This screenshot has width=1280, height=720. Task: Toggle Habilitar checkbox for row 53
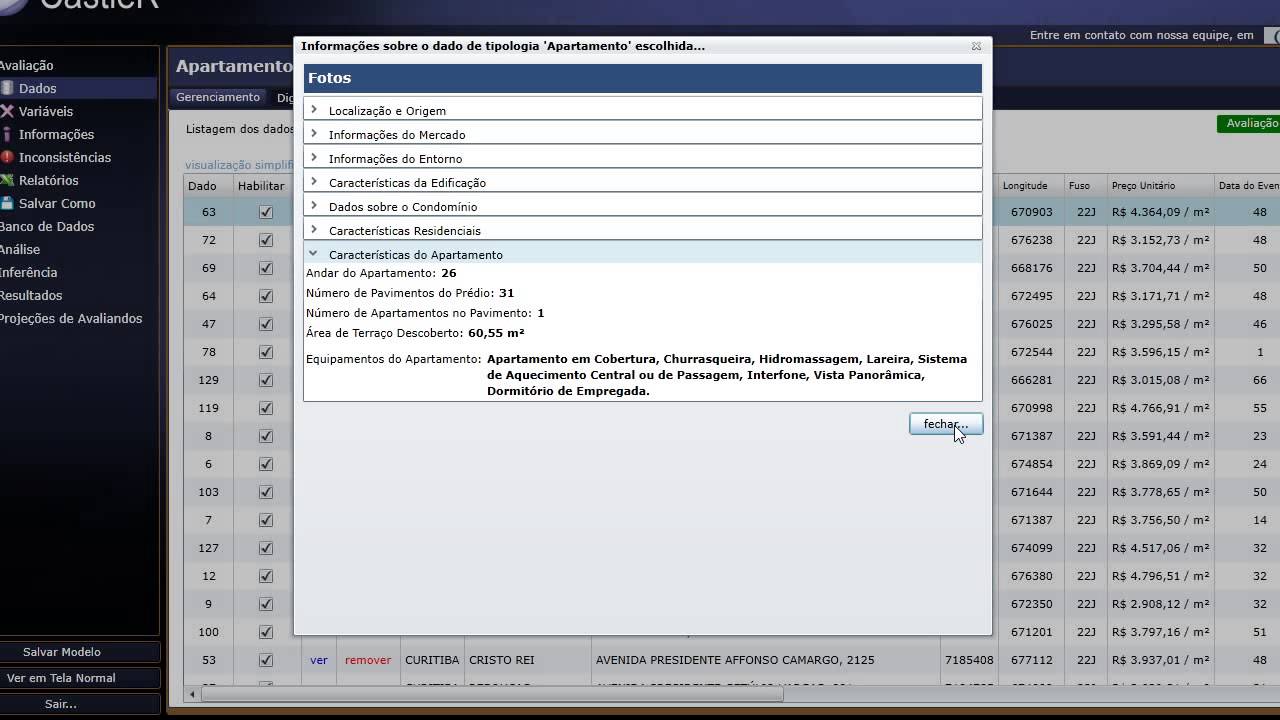click(265, 660)
